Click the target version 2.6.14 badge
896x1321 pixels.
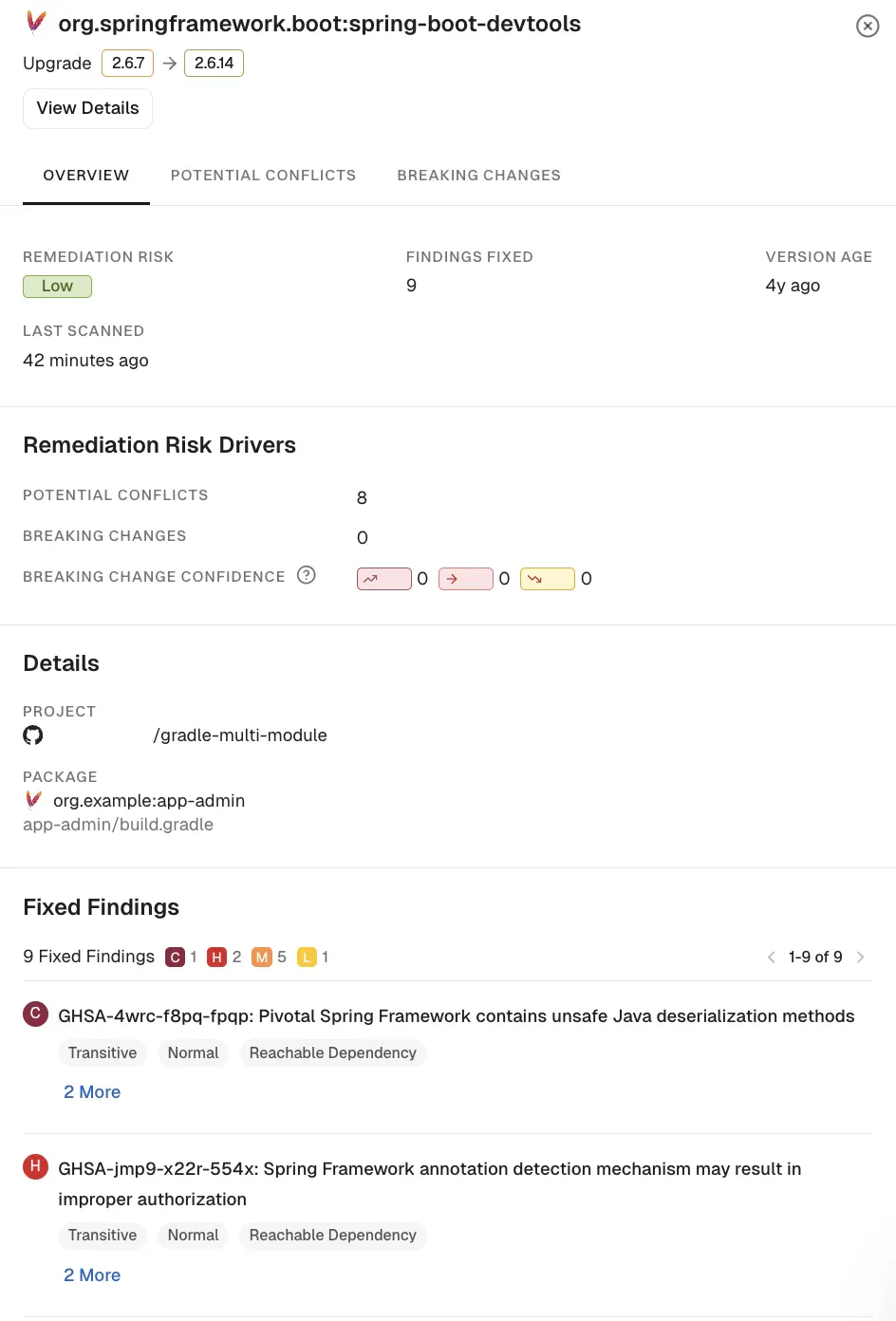[214, 64]
